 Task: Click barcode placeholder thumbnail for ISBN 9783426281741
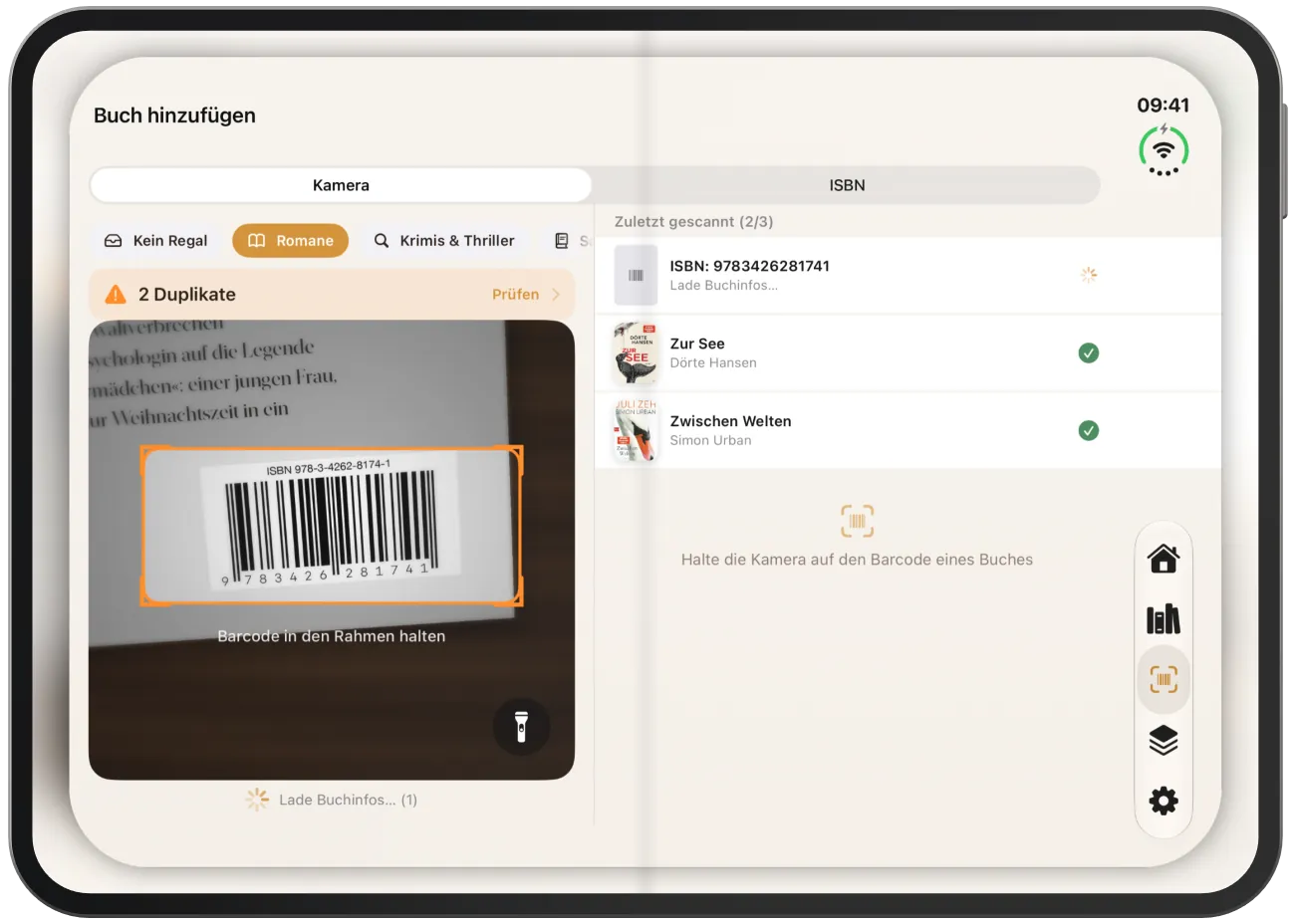(636, 275)
